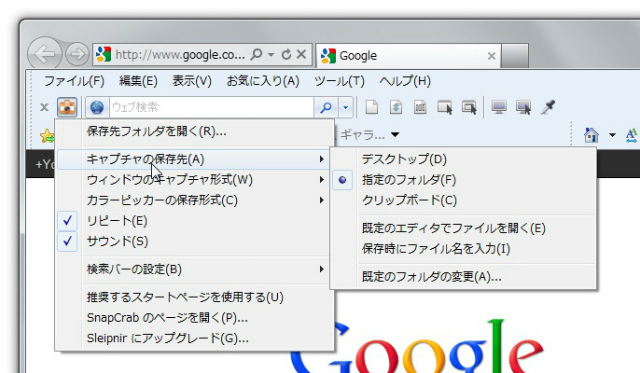
Task: Open the お気に入り(A) menu
Action: (x=263, y=81)
